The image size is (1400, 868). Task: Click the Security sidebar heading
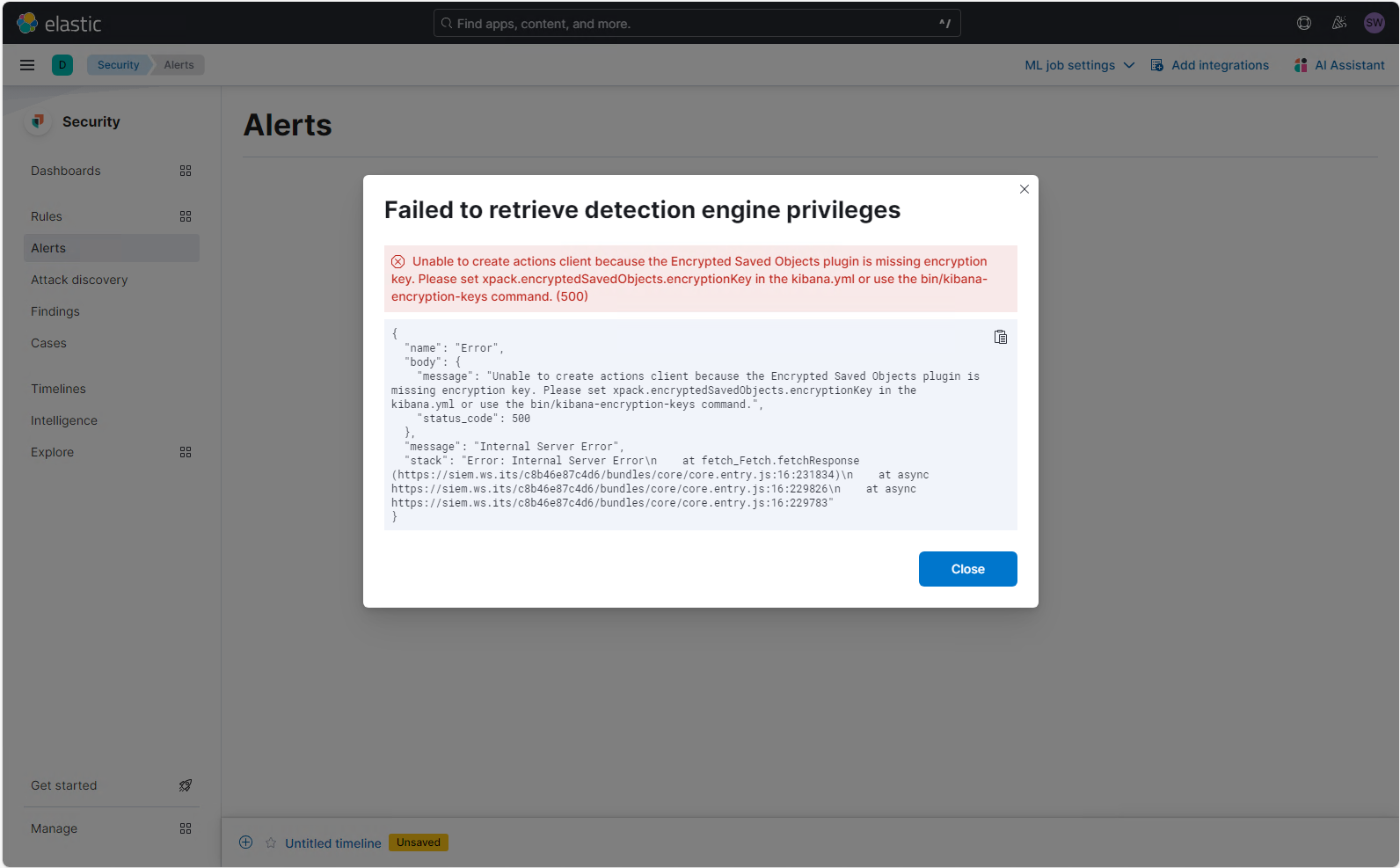91,121
